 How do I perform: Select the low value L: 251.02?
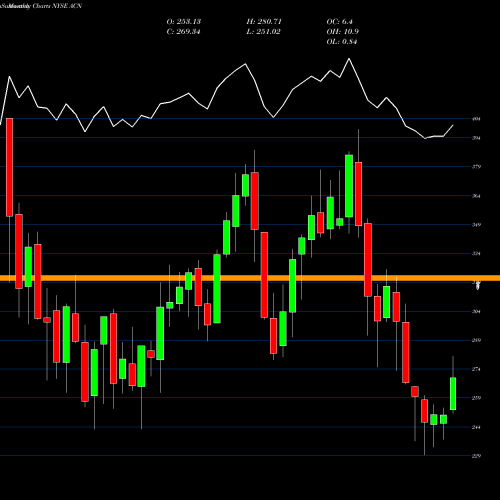(263, 32)
